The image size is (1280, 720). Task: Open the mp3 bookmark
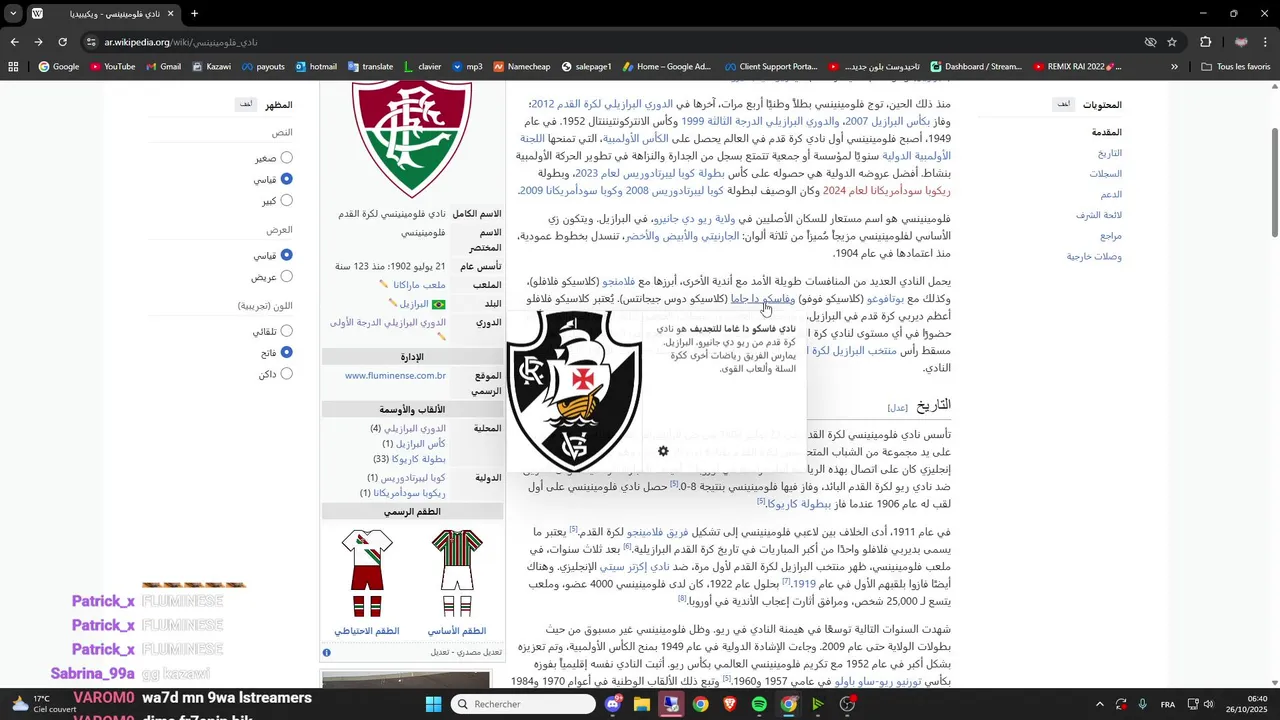[x=467, y=67]
